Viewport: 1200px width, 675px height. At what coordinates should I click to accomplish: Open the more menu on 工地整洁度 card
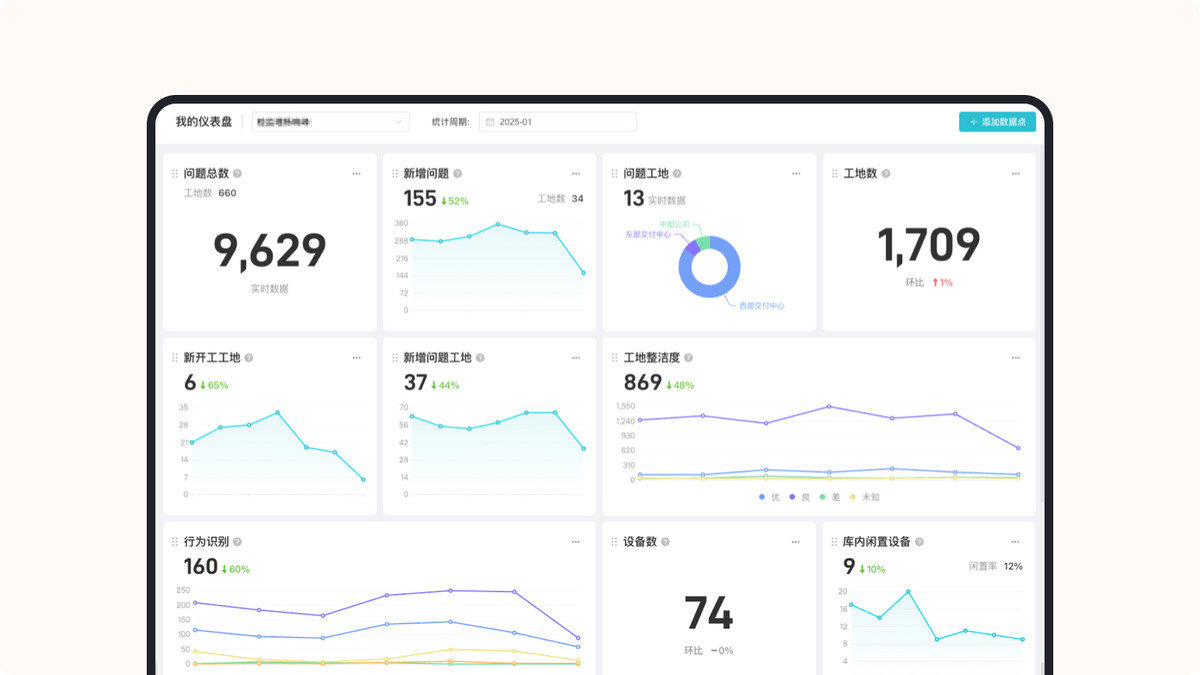click(x=1016, y=357)
